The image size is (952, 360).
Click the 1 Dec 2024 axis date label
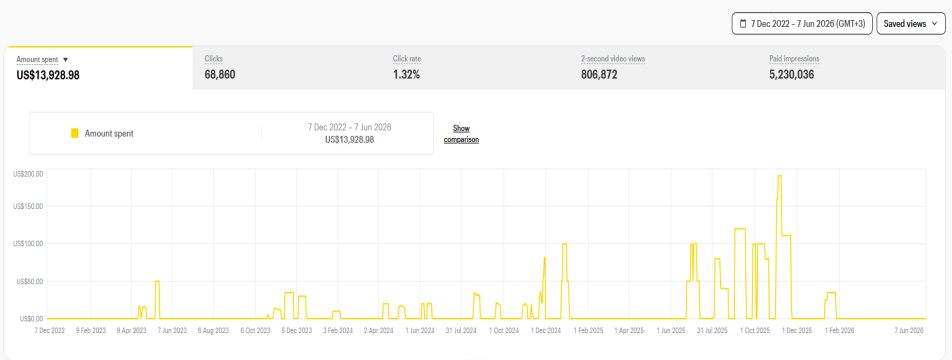tap(546, 331)
